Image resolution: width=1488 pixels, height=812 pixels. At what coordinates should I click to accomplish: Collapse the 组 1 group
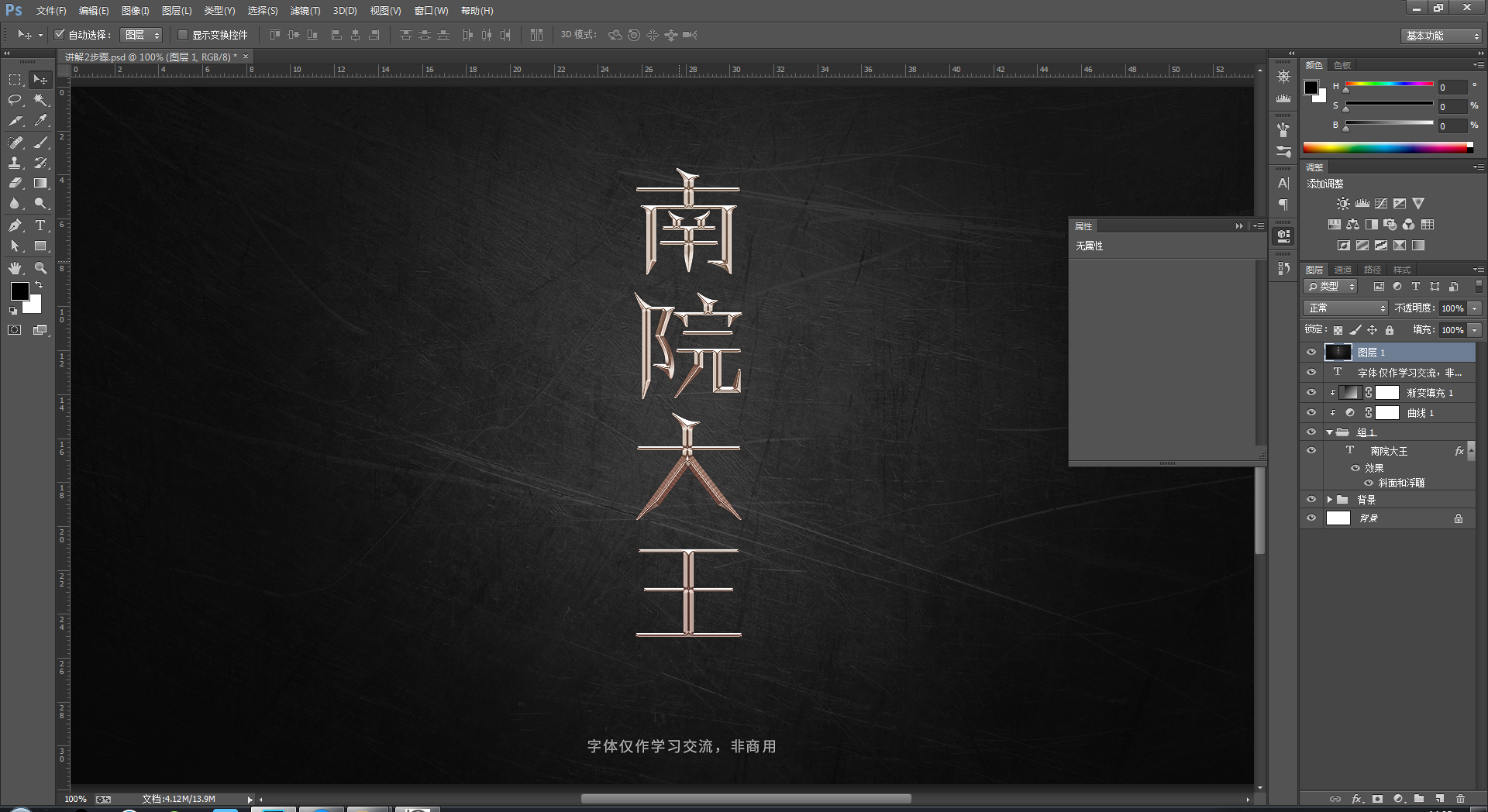1330,432
